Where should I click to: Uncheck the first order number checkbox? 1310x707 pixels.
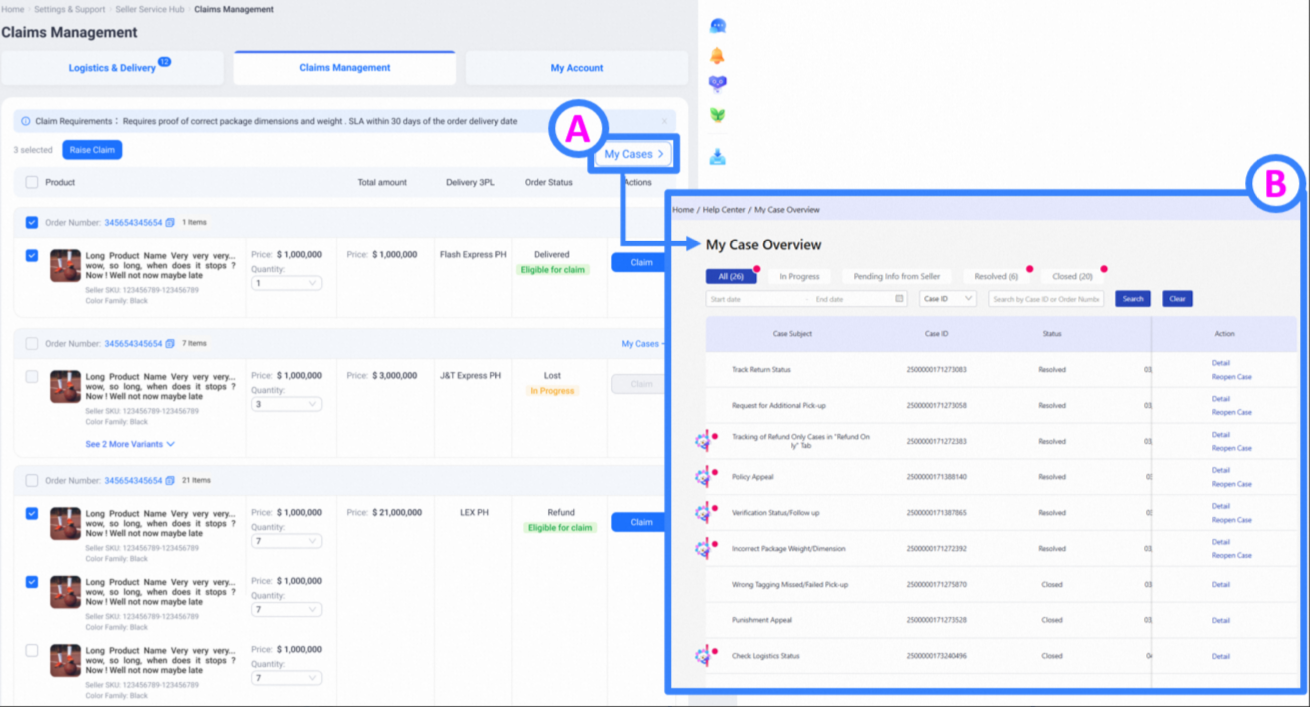[x=32, y=223]
